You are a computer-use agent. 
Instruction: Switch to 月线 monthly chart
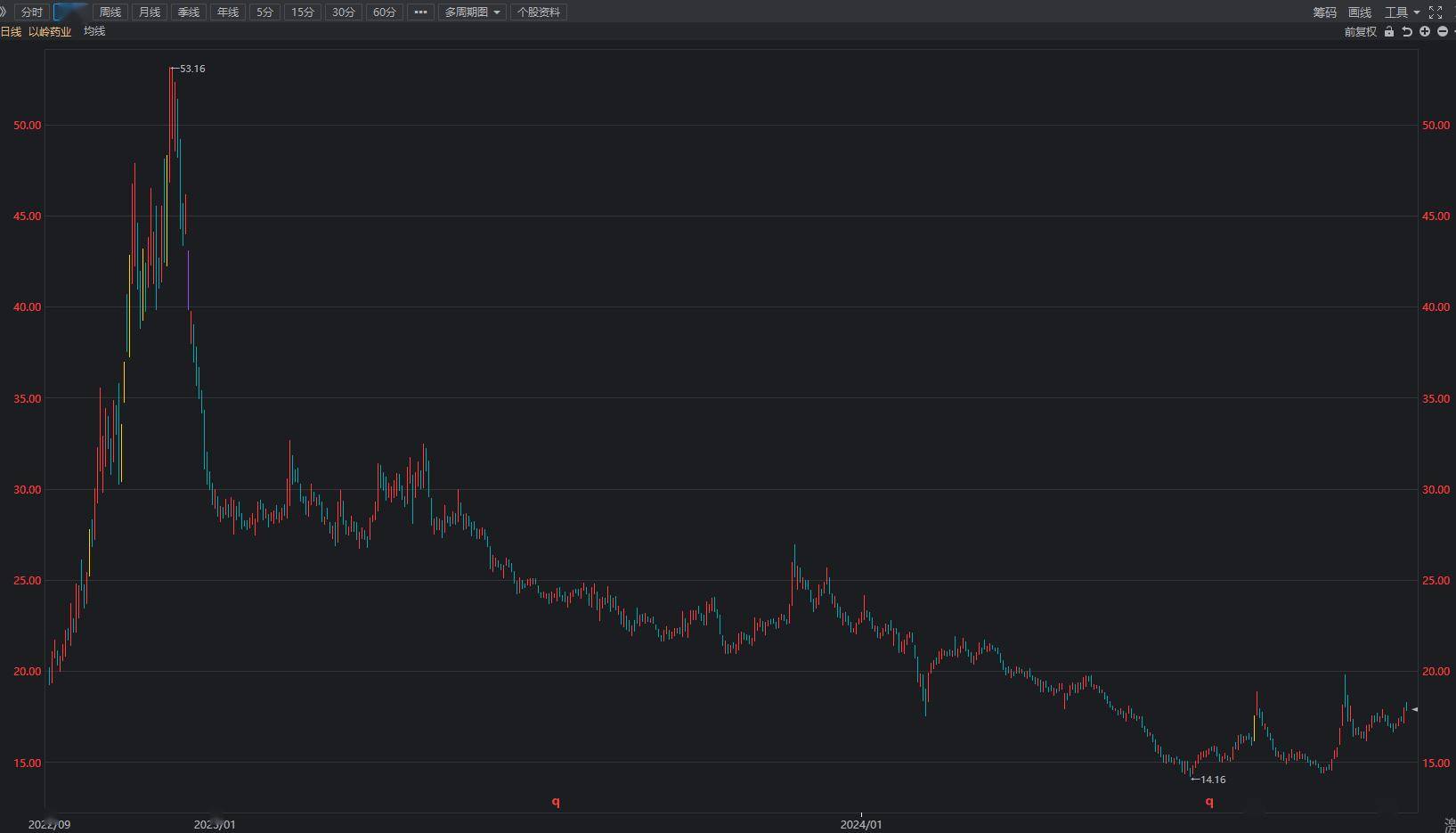(x=150, y=12)
